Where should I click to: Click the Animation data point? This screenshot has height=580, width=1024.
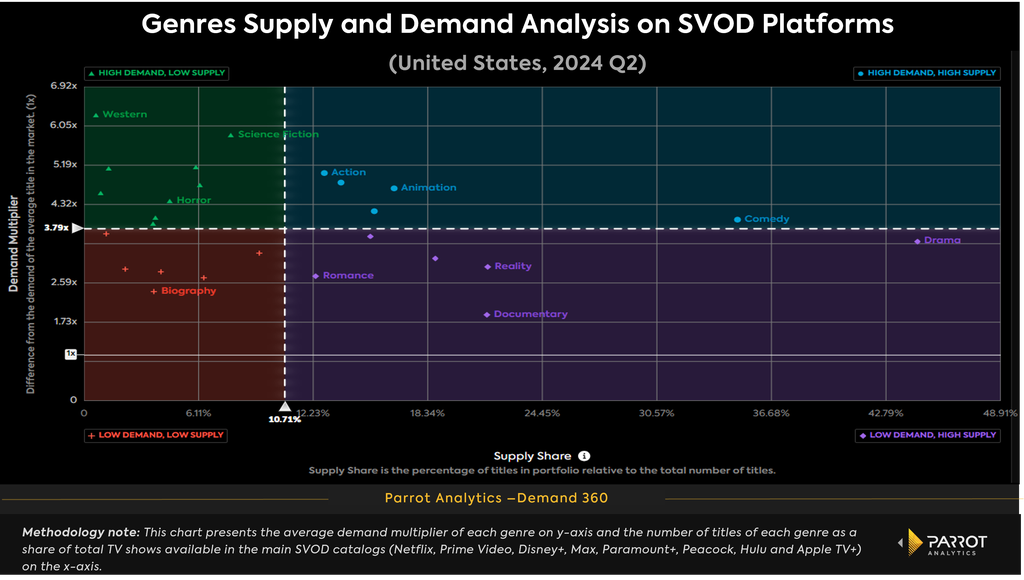(x=394, y=188)
